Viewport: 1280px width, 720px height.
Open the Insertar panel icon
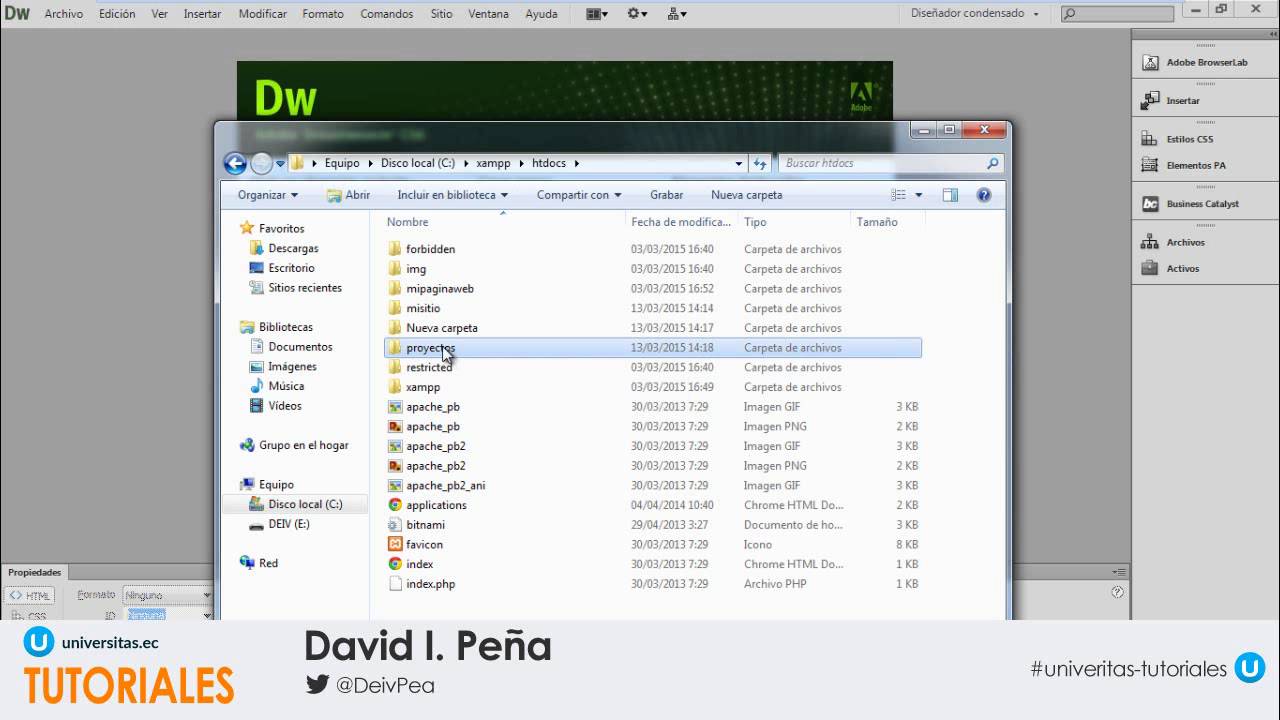pyautogui.click(x=1150, y=100)
